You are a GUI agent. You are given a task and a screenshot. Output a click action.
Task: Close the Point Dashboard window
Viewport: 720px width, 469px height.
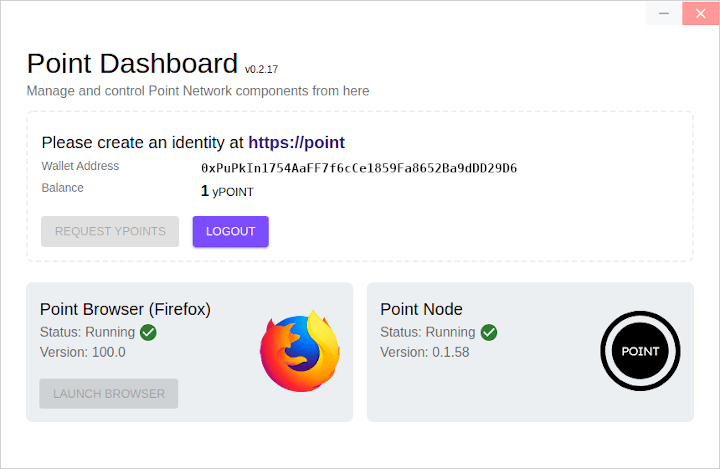tap(700, 13)
